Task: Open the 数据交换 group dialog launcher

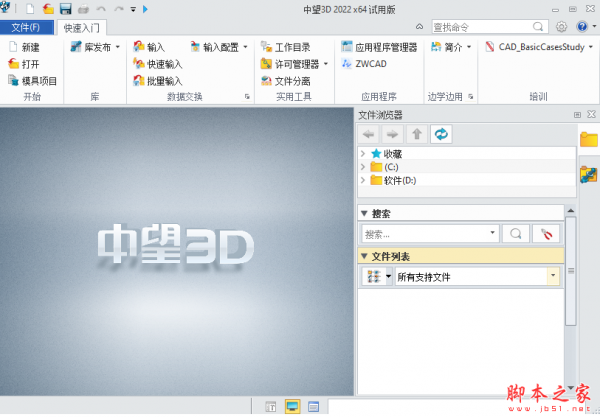Action: [x=247, y=97]
